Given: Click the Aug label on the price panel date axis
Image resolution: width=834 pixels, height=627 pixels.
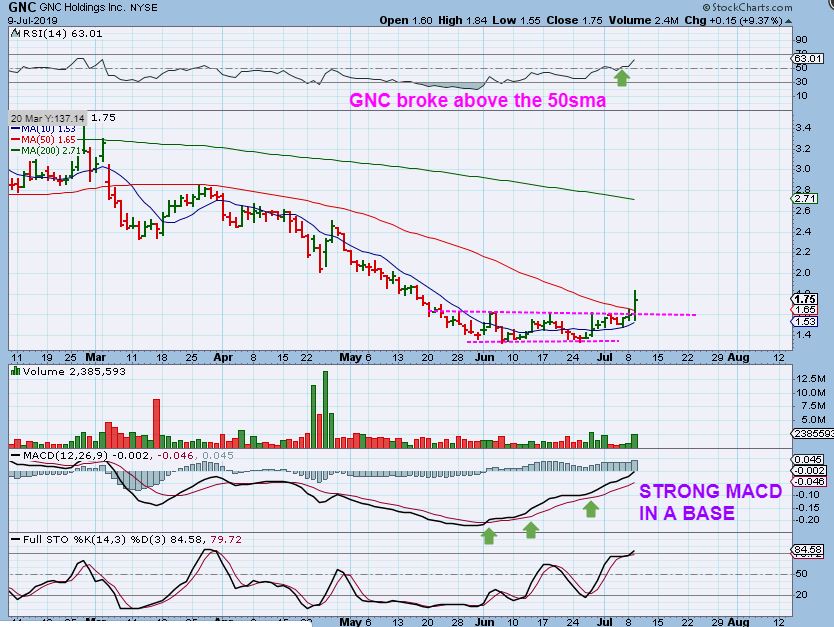Looking at the screenshot, I should 738,357.
